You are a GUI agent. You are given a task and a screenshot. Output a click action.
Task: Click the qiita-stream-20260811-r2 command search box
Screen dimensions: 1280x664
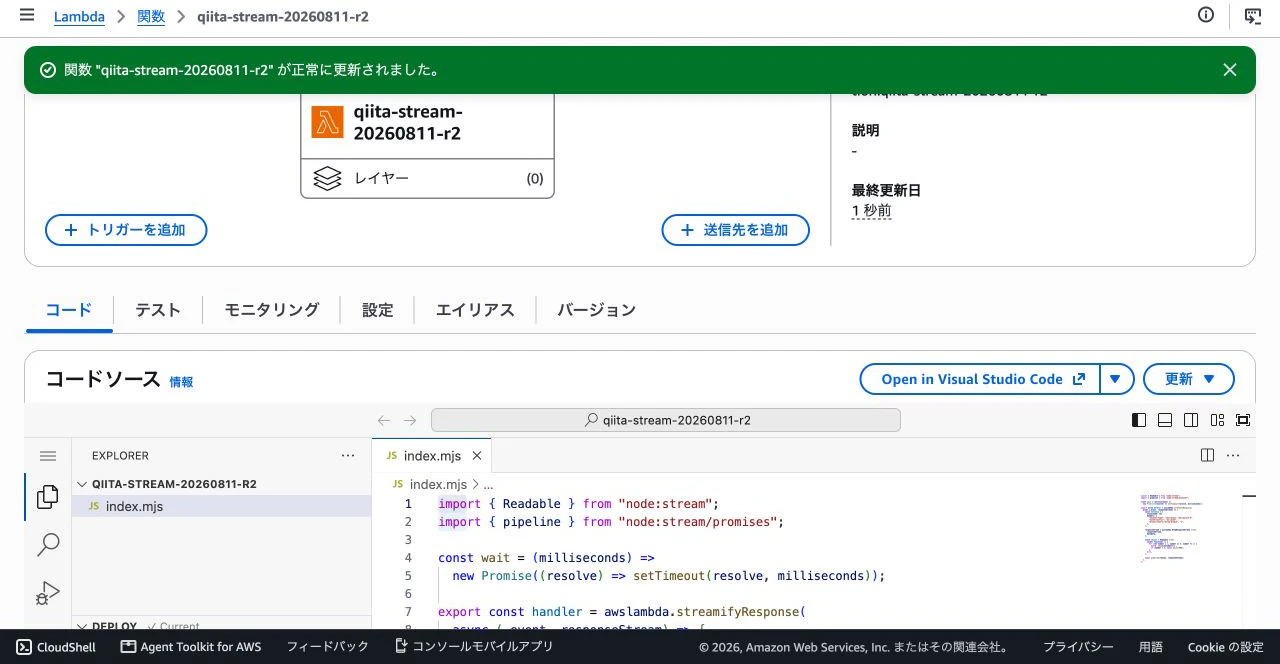[666, 420]
